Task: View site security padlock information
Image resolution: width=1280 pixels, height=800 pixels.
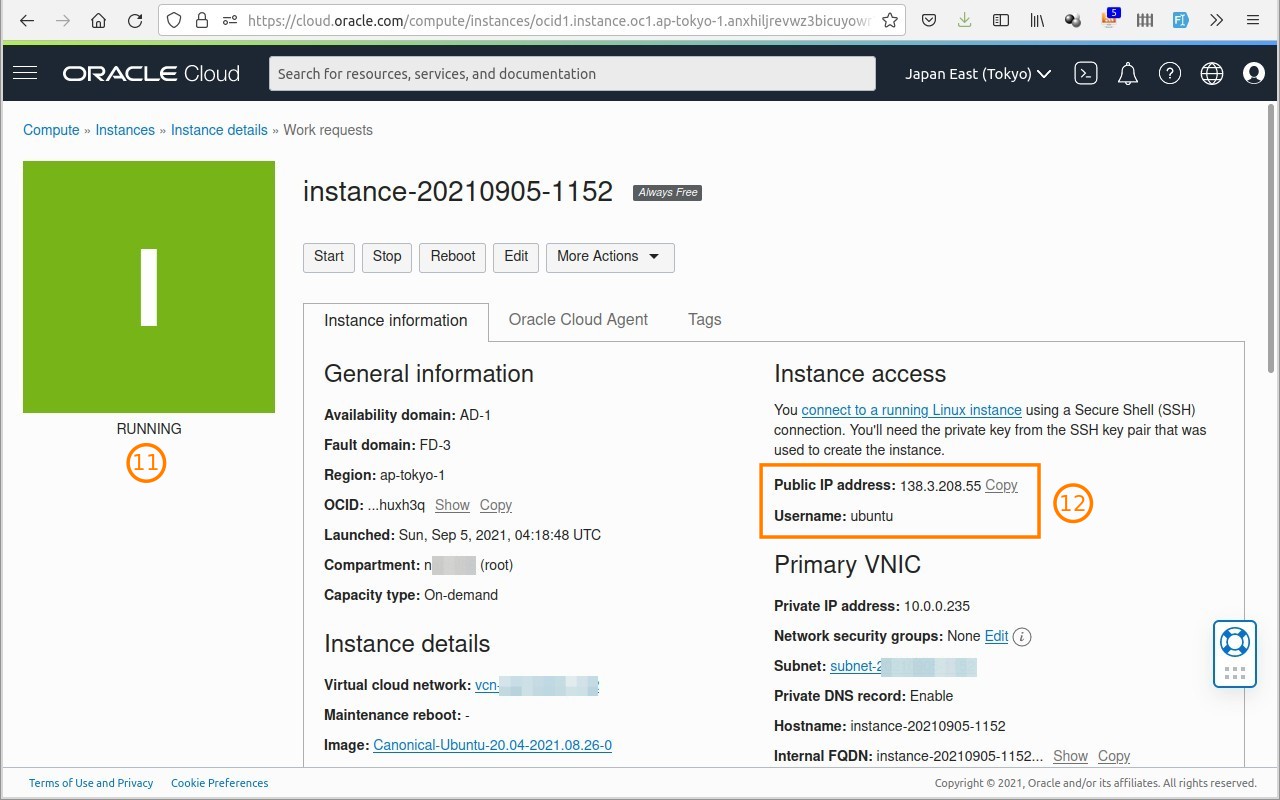Action: (202, 20)
